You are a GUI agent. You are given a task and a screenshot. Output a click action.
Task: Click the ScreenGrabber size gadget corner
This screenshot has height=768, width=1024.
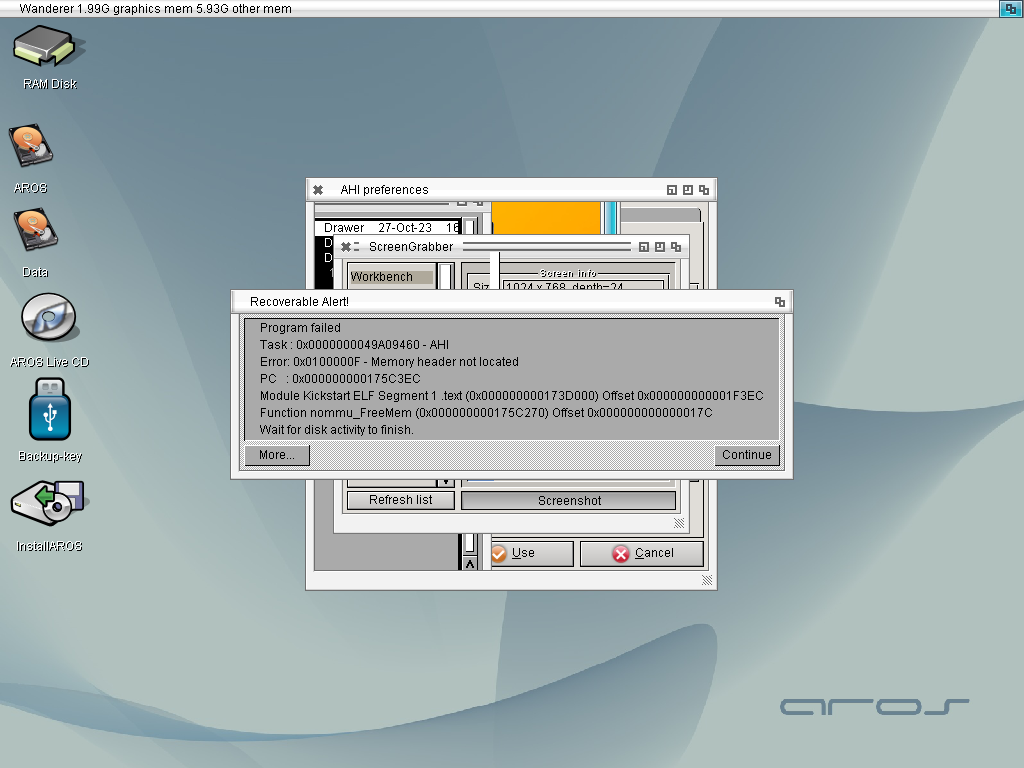coord(679,523)
